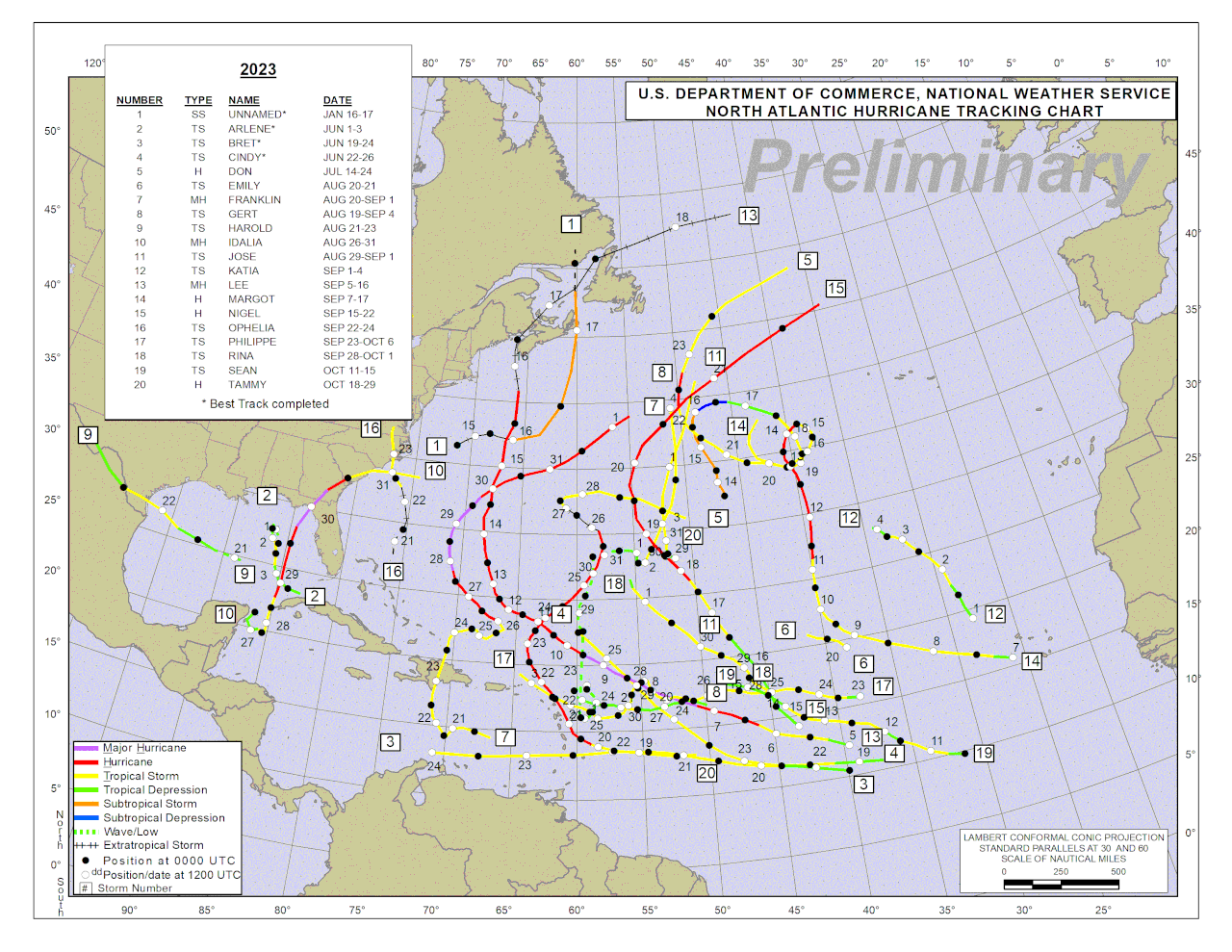
Task: Select the FRANKLIN storm name
Action: click(x=254, y=200)
